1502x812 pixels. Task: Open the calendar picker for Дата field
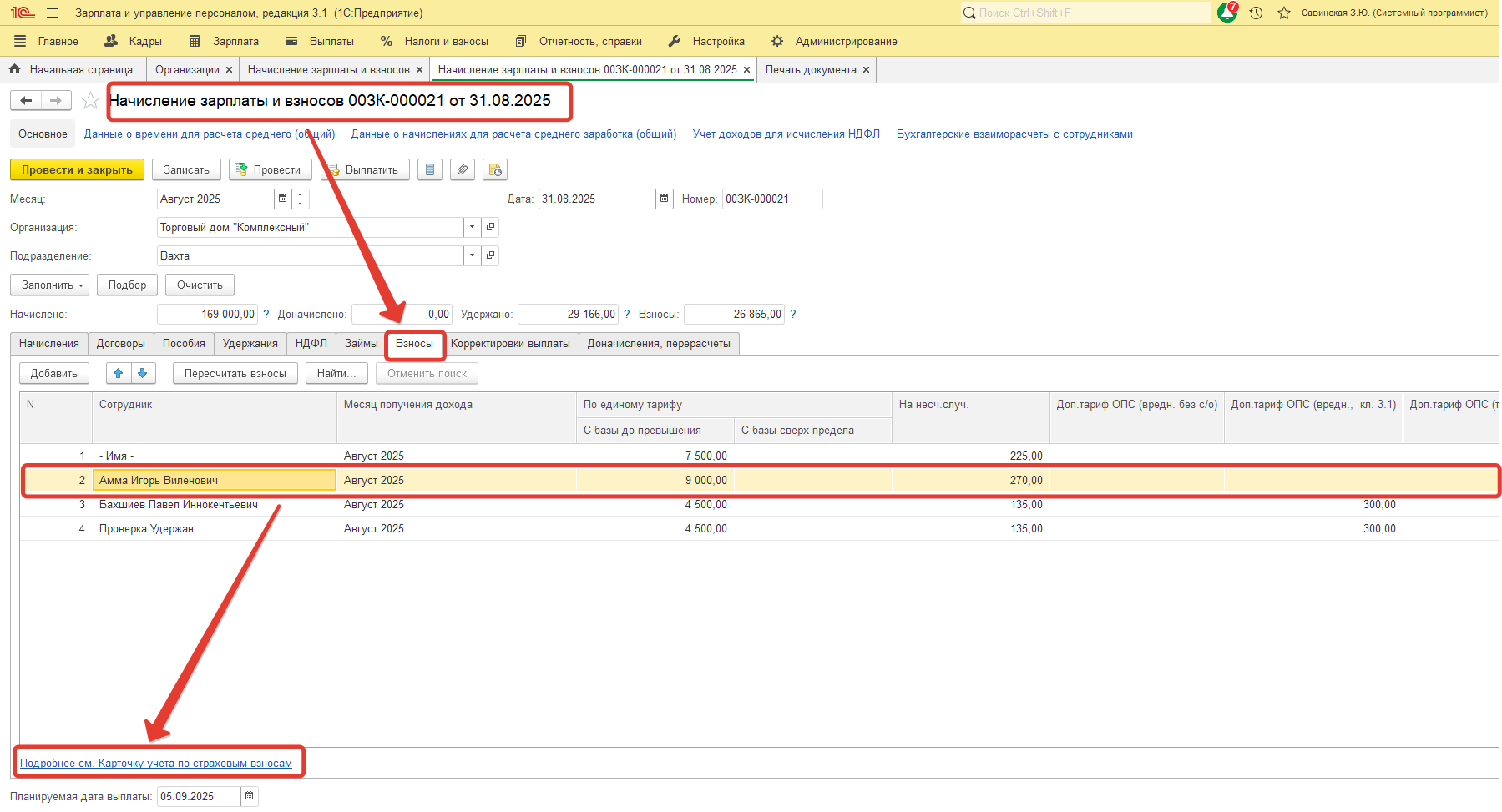coord(665,199)
